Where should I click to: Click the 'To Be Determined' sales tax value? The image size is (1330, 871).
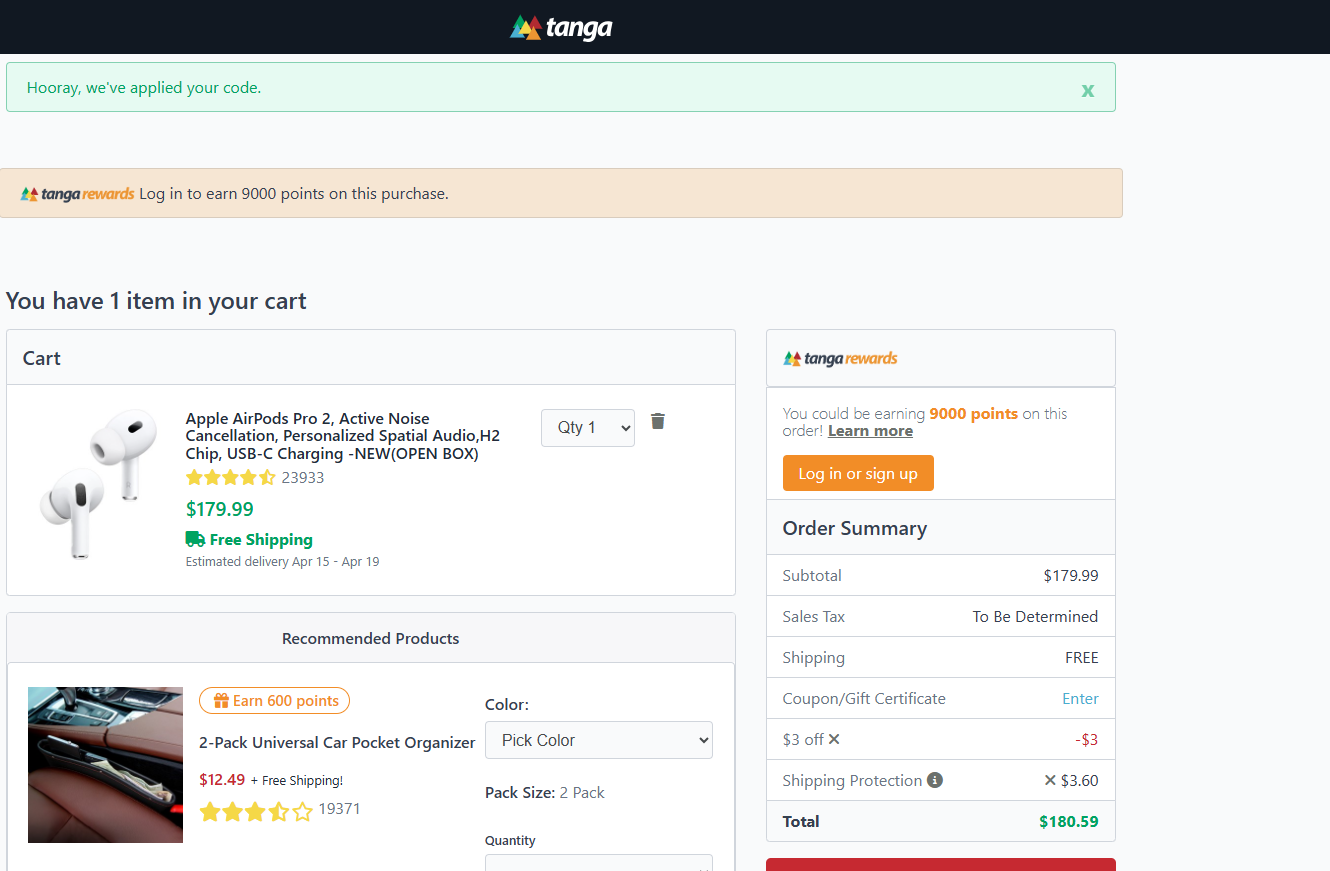click(x=1035, y=617)
